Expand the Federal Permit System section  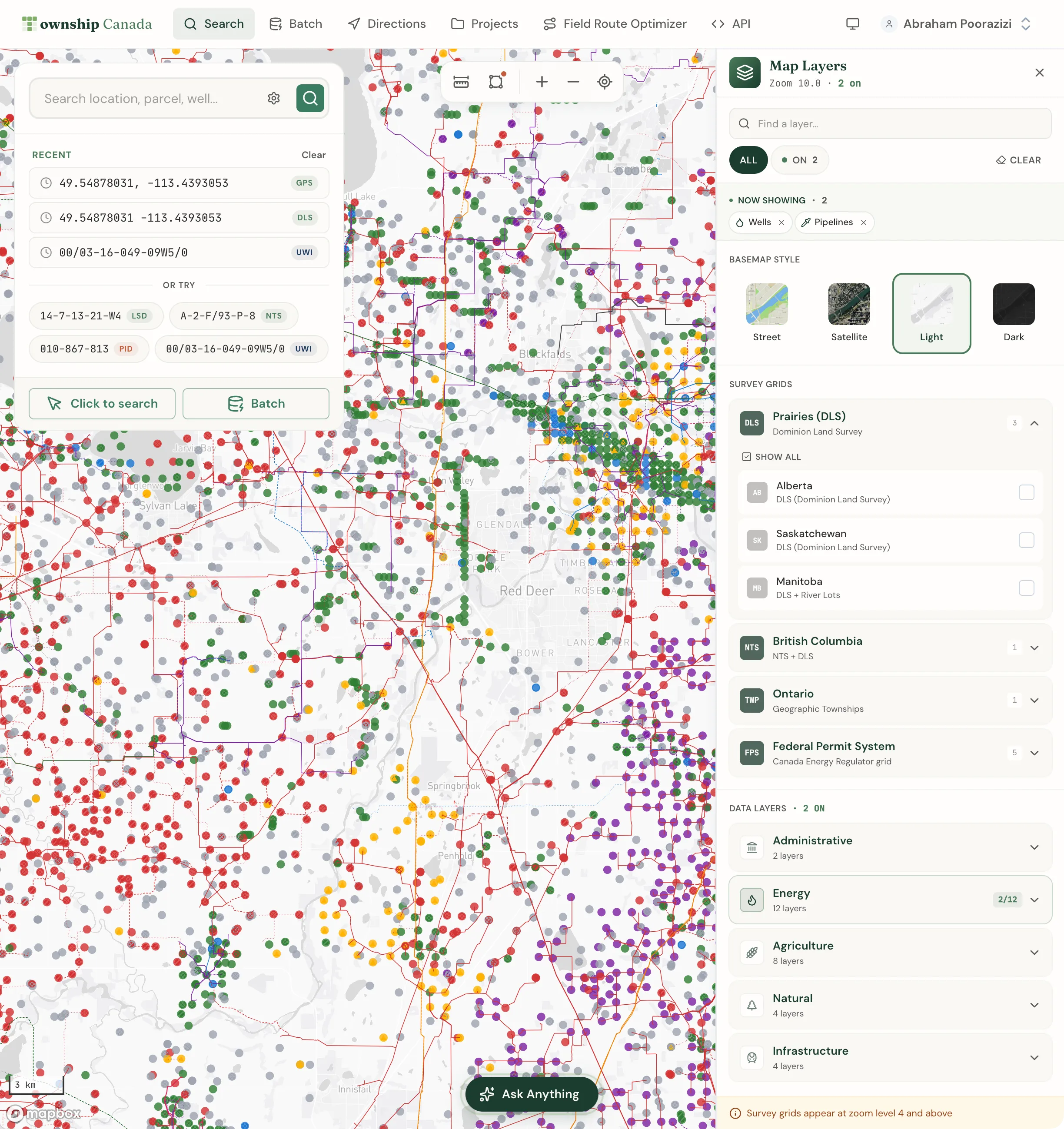point(1034,753)
